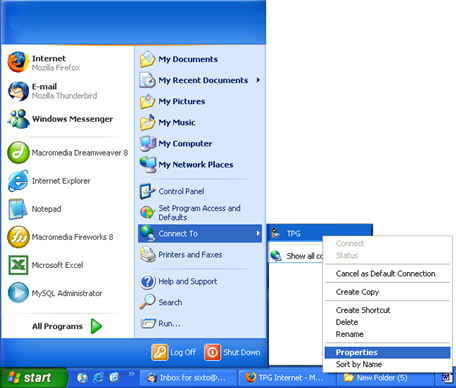Click Control Panel label

click(x=181, y=191)
